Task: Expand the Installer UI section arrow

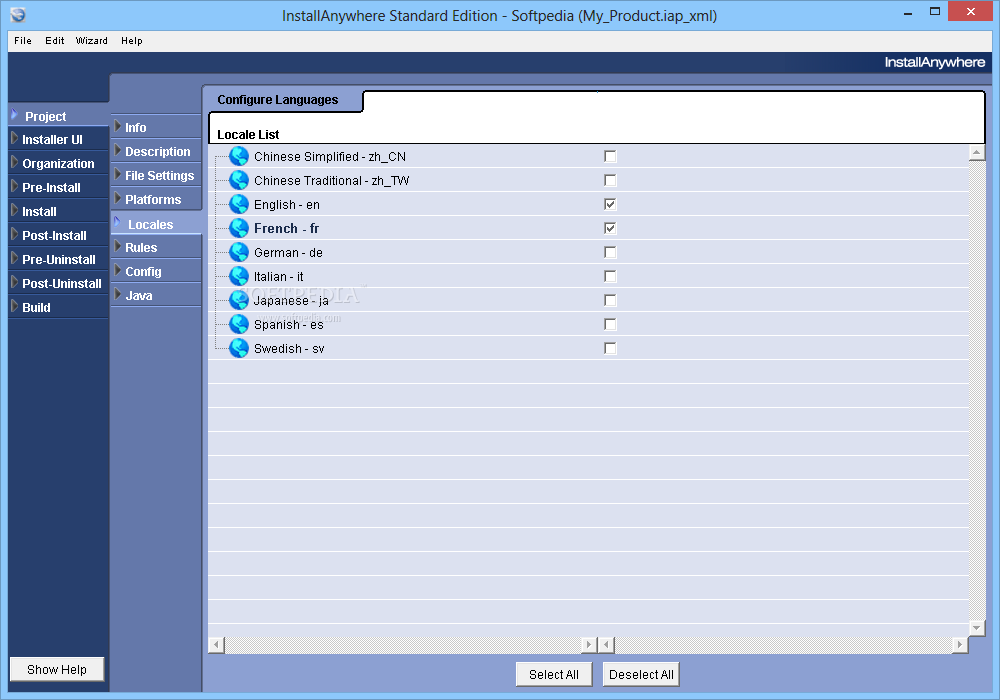Action: (x=15, y=138)
